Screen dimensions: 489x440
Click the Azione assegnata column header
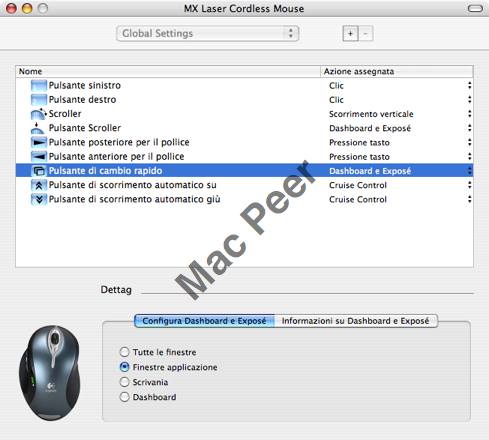pos(397,71)
